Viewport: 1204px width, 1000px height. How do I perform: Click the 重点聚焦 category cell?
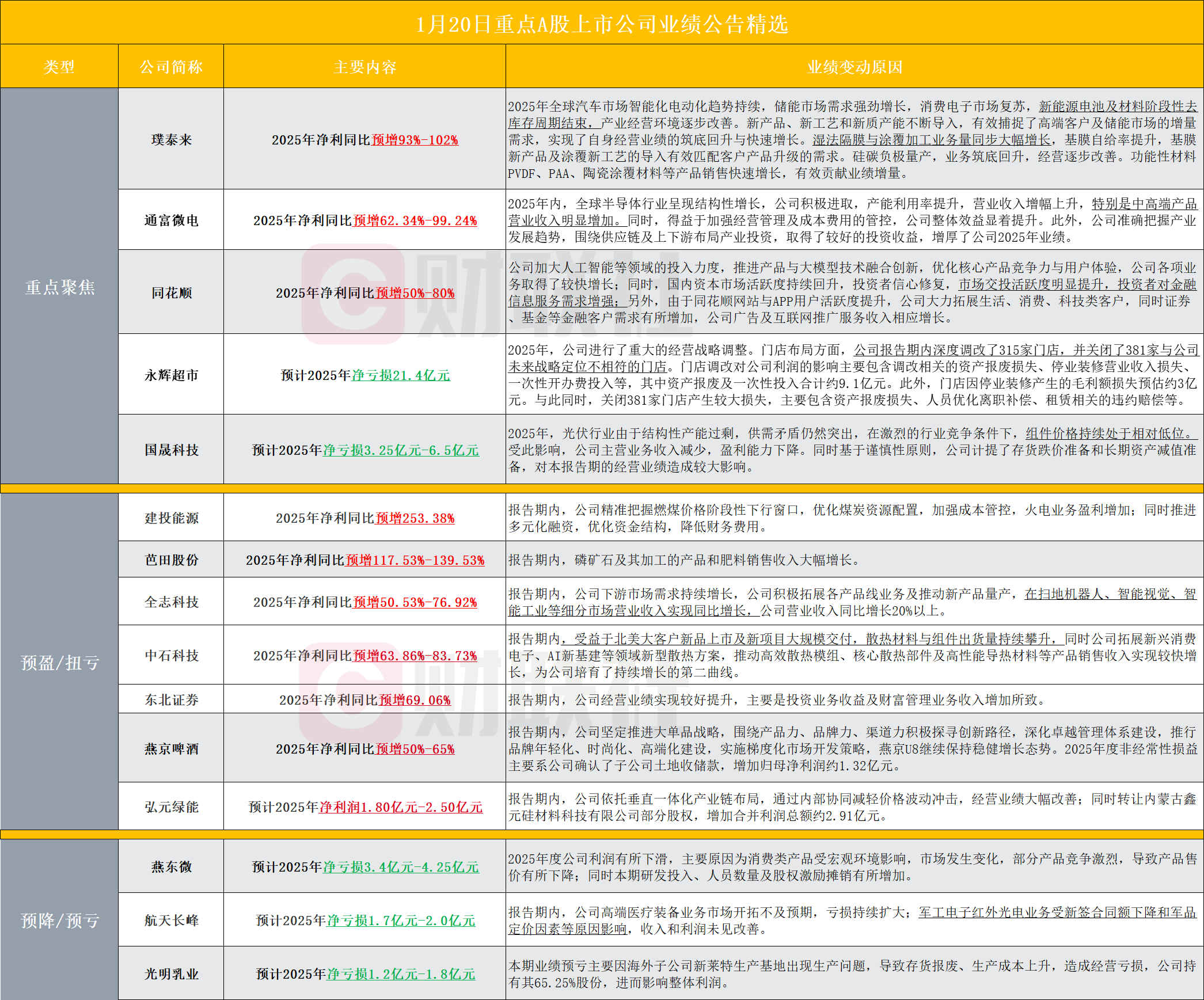coord(59,287)
